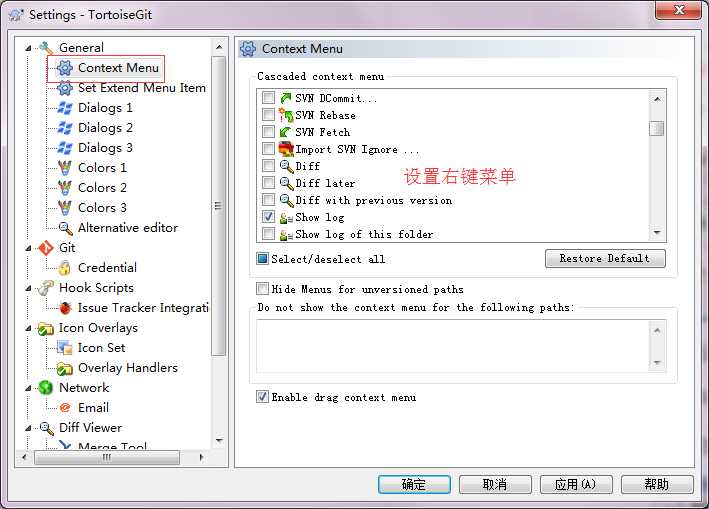Viewport: 709px width, 509px height.
Task: Click the Colors 3 palette icon
Action: coord(65,207)
